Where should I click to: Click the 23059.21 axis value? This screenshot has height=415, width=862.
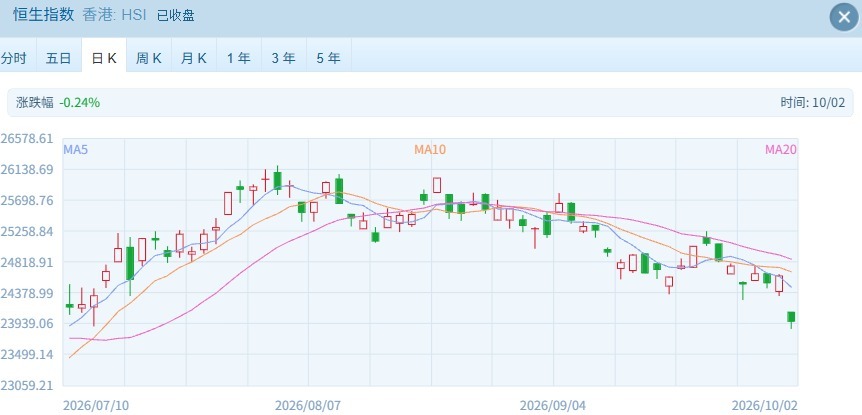(x=27, y=385)
